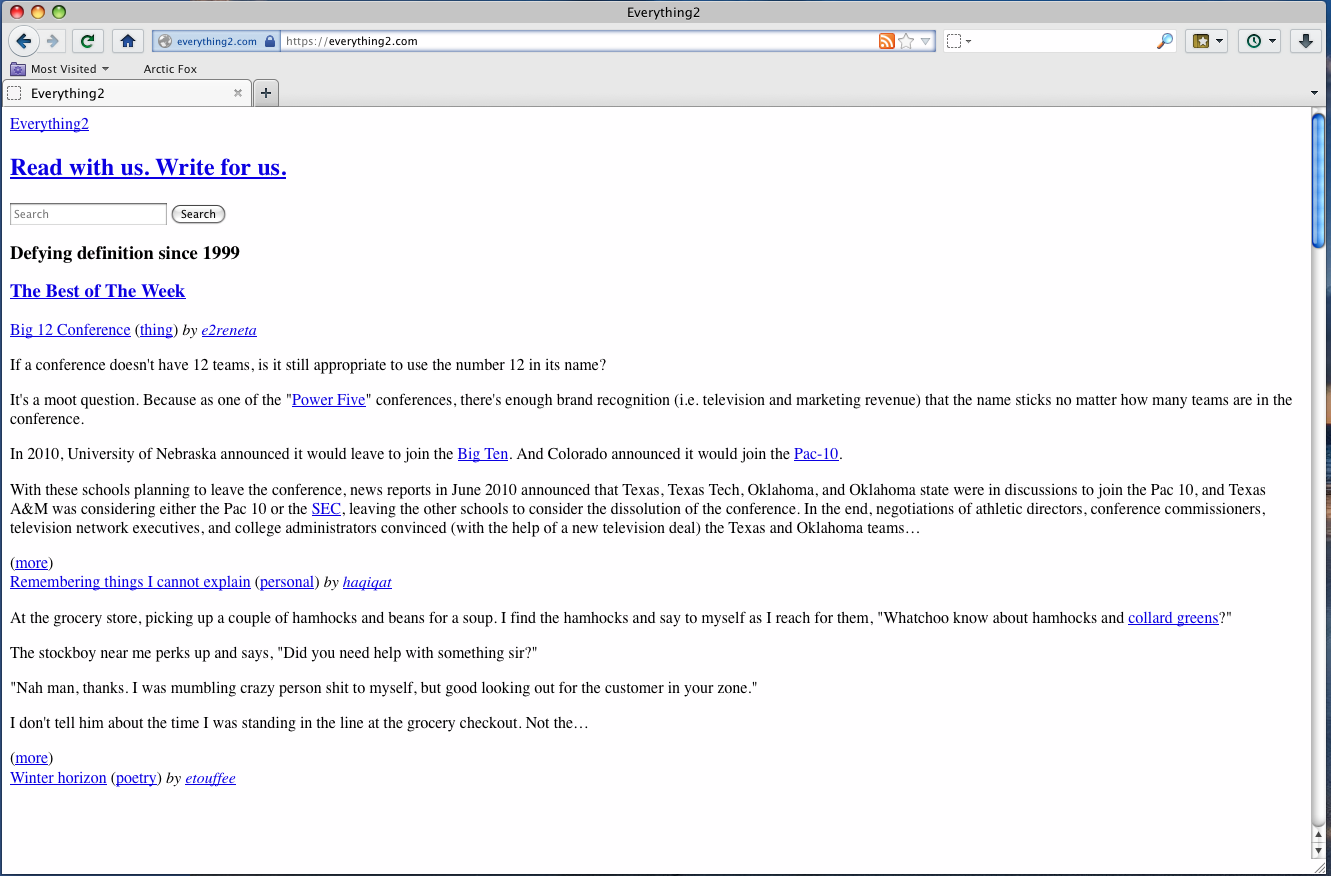Click the everything2.com site identity badge

point(216,41)
